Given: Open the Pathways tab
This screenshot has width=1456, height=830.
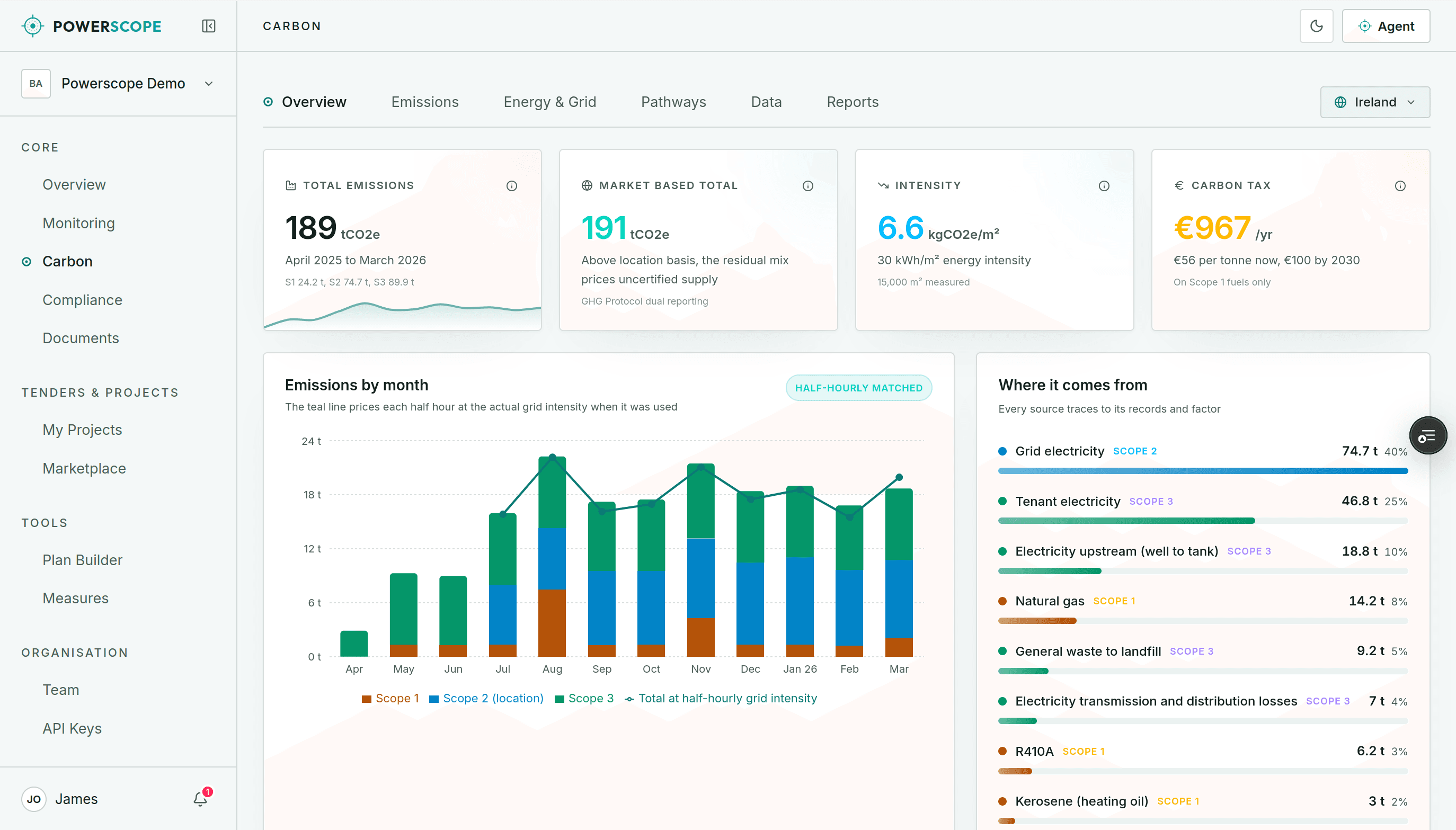Looking at the screenshot, I should tap(673, 102).
